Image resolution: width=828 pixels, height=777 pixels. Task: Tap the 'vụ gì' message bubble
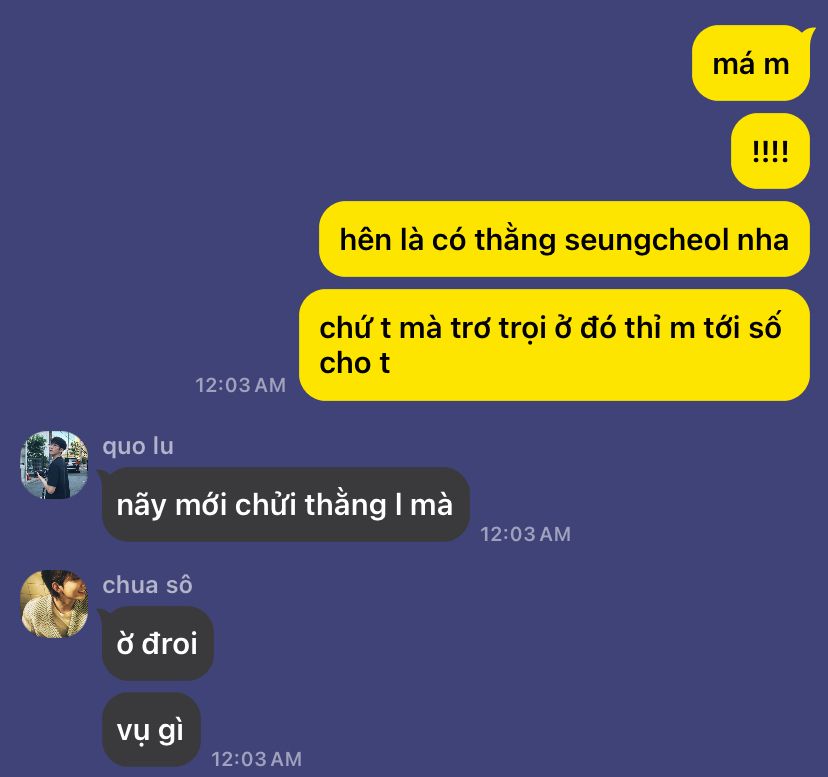(x=151, y=730)
